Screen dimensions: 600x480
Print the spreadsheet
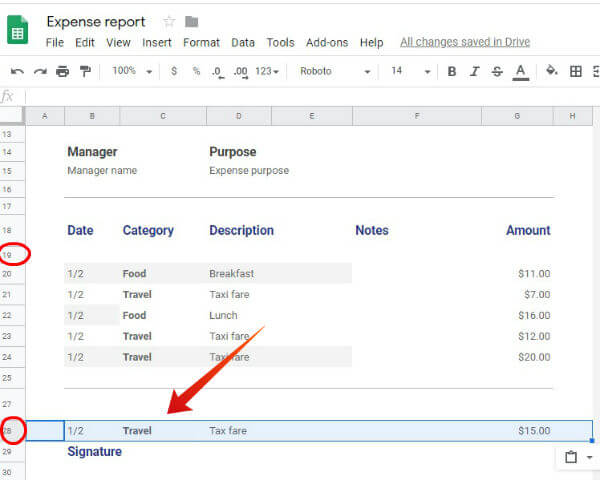(x=62, y=71)
